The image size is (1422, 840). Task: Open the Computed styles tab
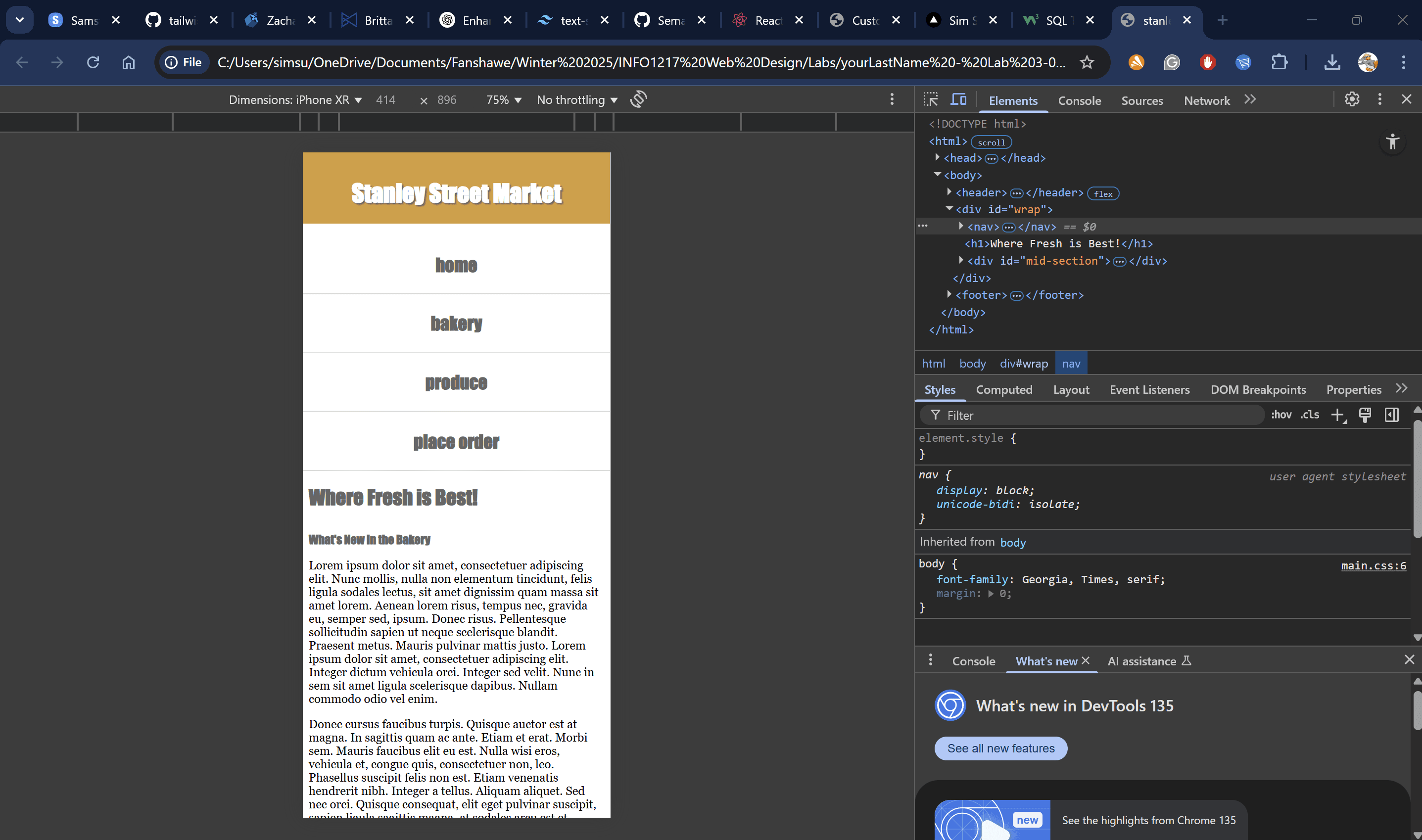(1004, 389)
